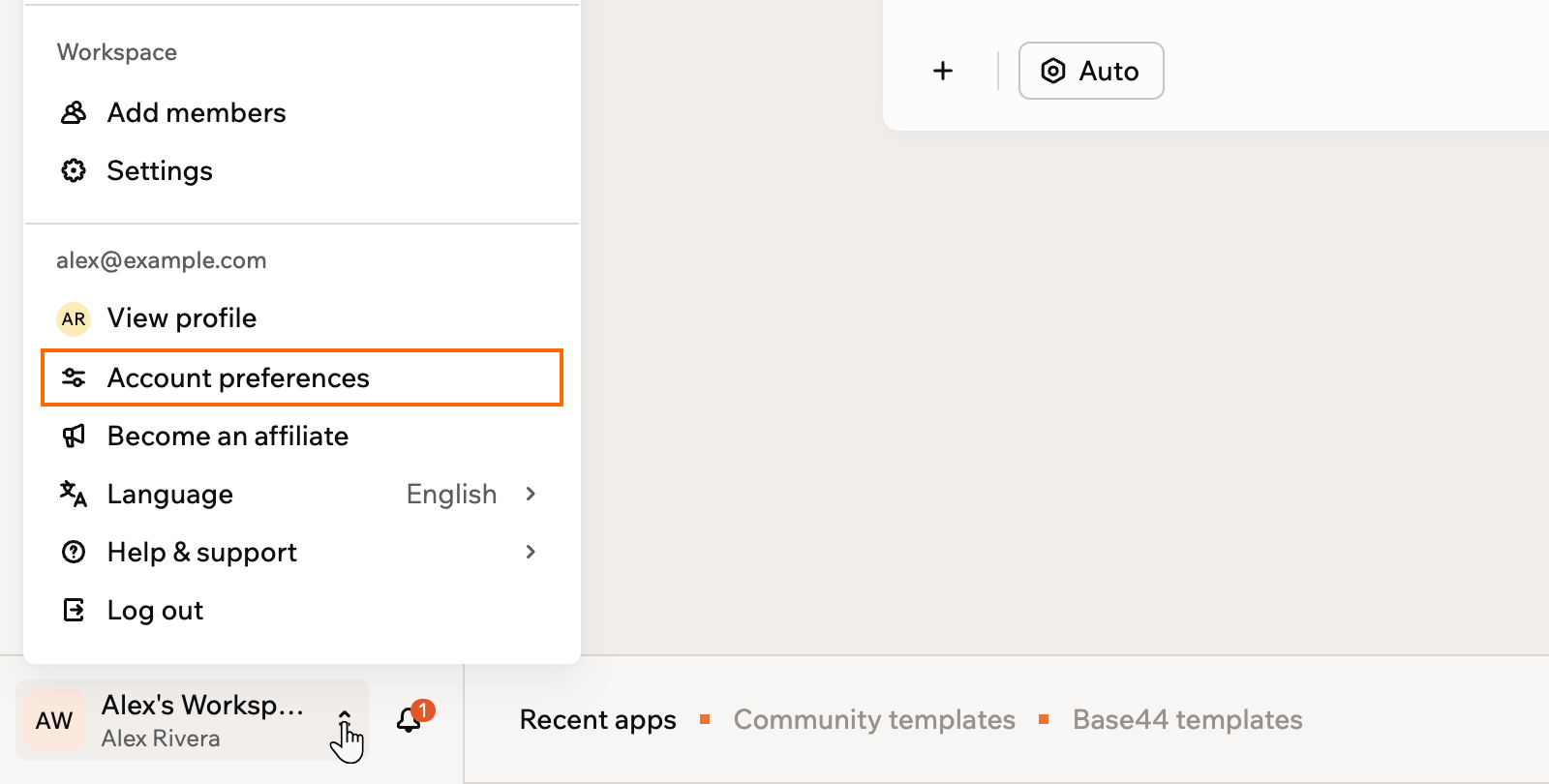
Task: Click the Add members people icon
Action: click(x=74, y=113)
